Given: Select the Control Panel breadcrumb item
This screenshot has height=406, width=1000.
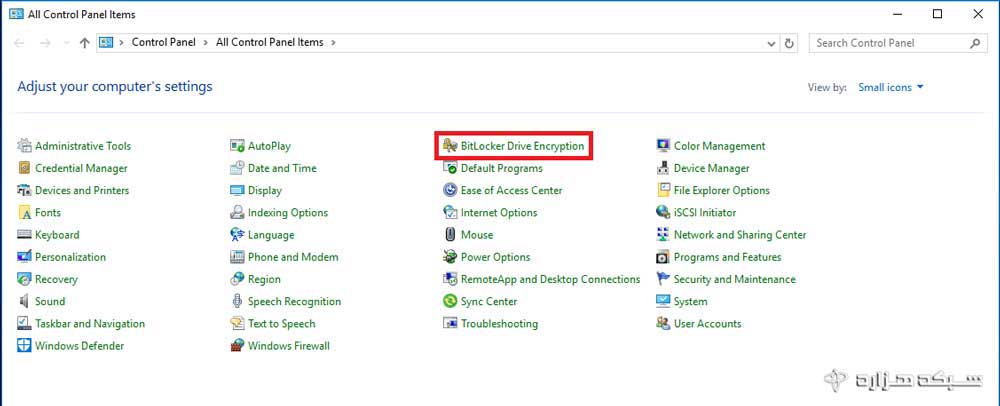Looking at the screenshot, I should [163, 43].
